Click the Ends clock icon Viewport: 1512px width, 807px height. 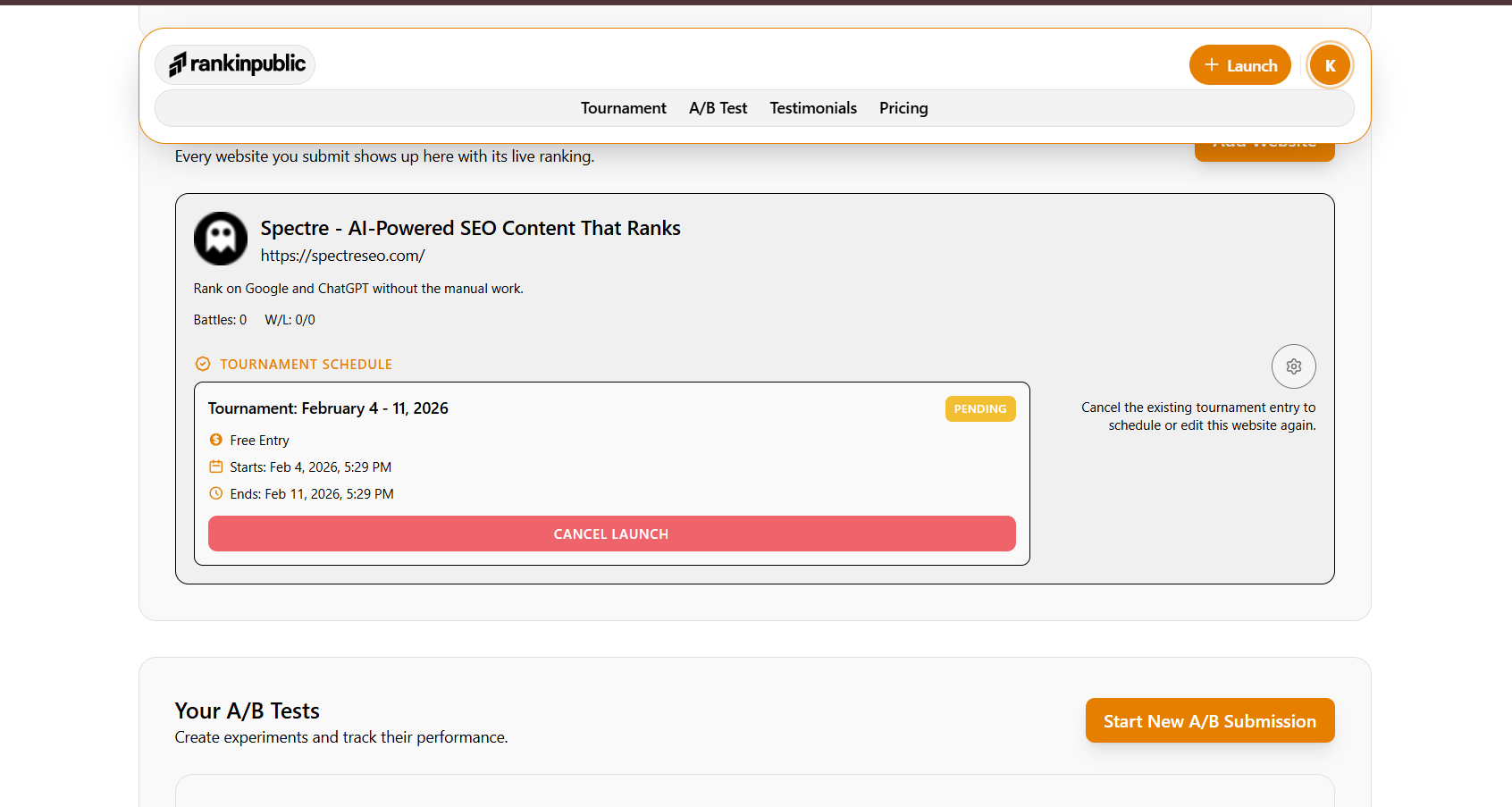pos(215,493)
